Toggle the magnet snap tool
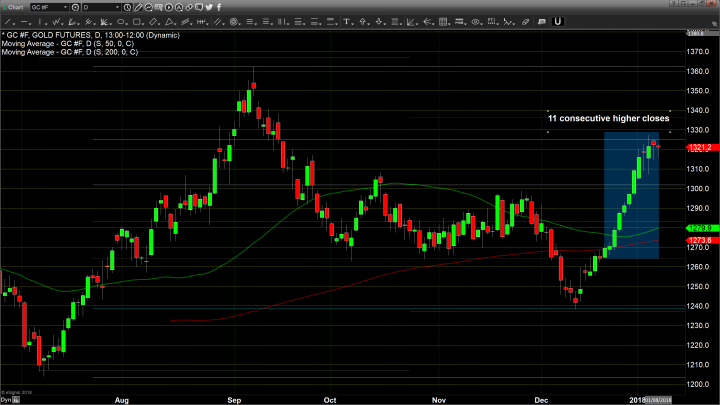720x405 pixels. coord(148,6)
